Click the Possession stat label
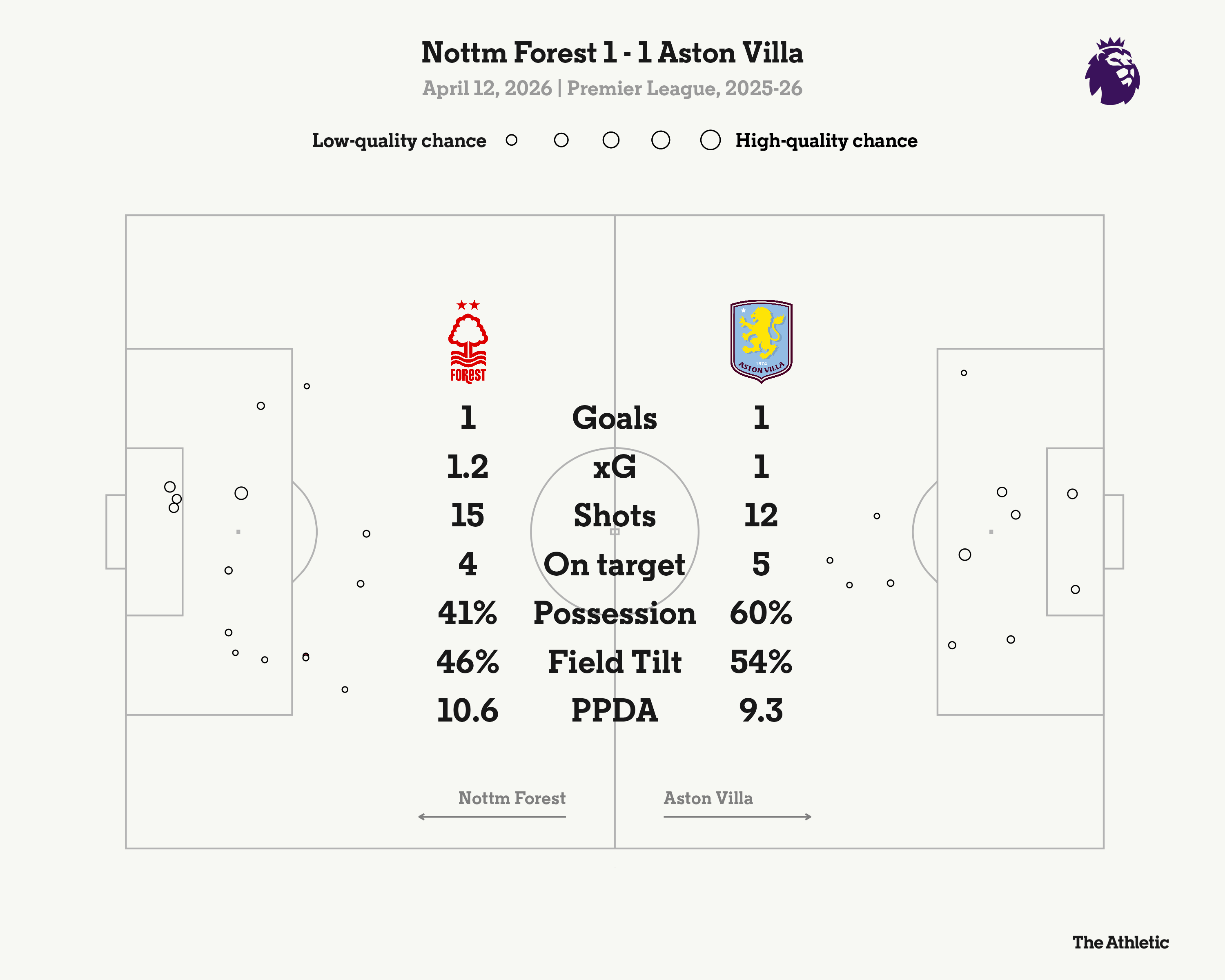Screen dimensions: 1225x980 pyautogui.click(x=614, y=614)
